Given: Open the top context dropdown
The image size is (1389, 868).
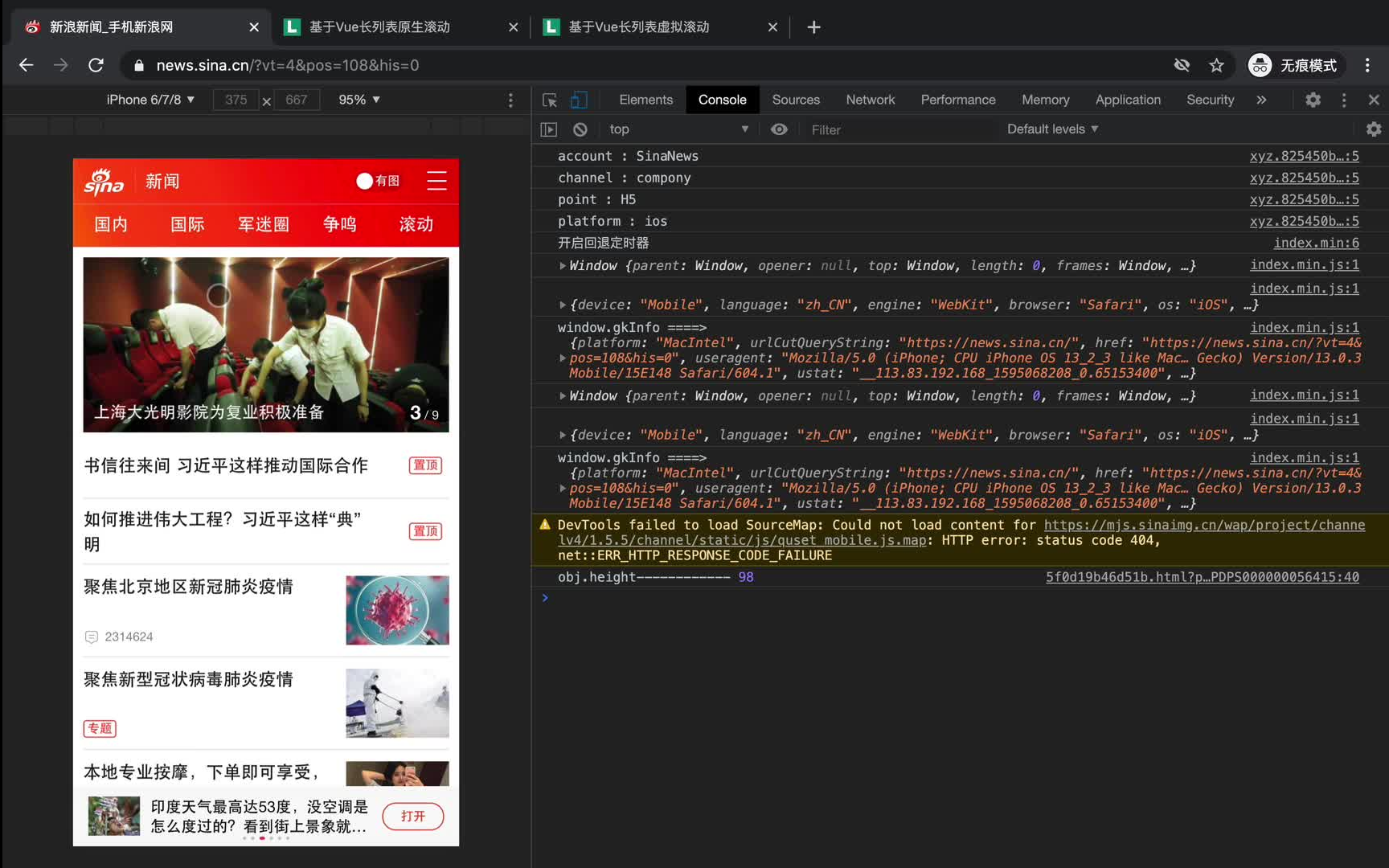Looking at the screenshot, I should click(x=679, y=129).
